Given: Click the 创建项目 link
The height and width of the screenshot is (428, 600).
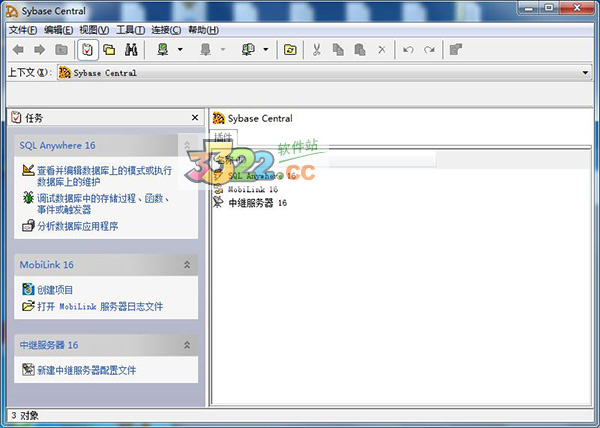Looking at the screenshot, I should coord(55,290).
